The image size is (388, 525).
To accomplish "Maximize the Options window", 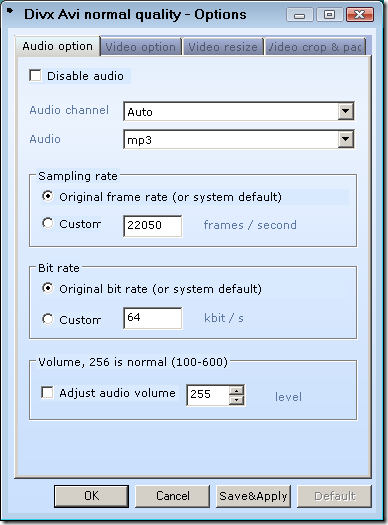I will point(329,15).
